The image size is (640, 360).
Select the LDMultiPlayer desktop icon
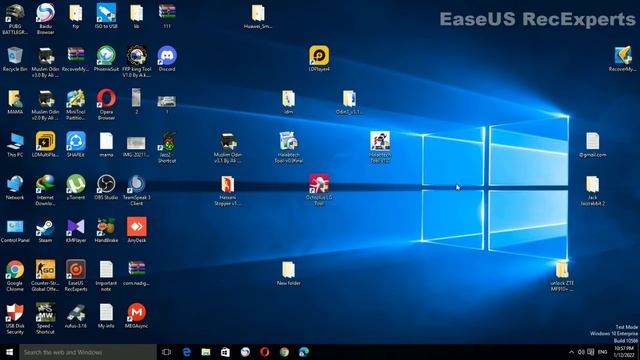tap(45, 144)
